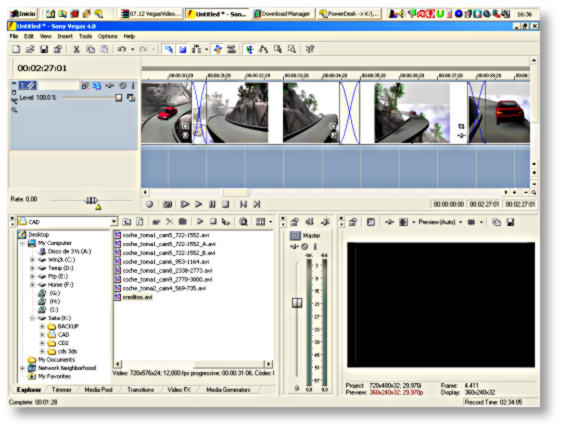Screen dimensions: 563x430
Task: Go to end of project
Action: (257, 204)
